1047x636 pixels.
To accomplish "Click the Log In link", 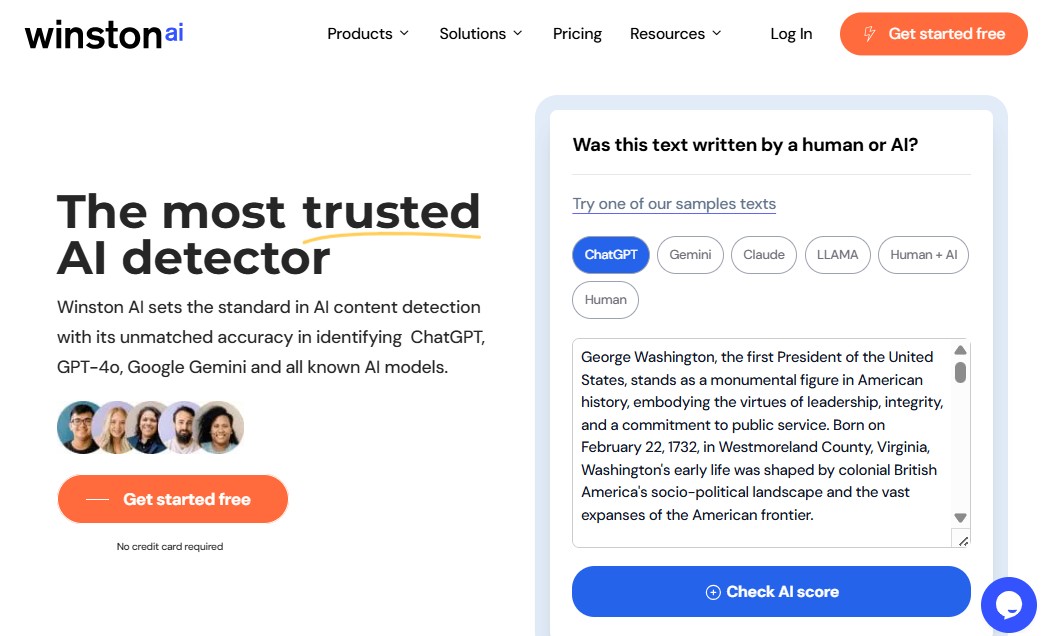I will click(x=791, y=34).
